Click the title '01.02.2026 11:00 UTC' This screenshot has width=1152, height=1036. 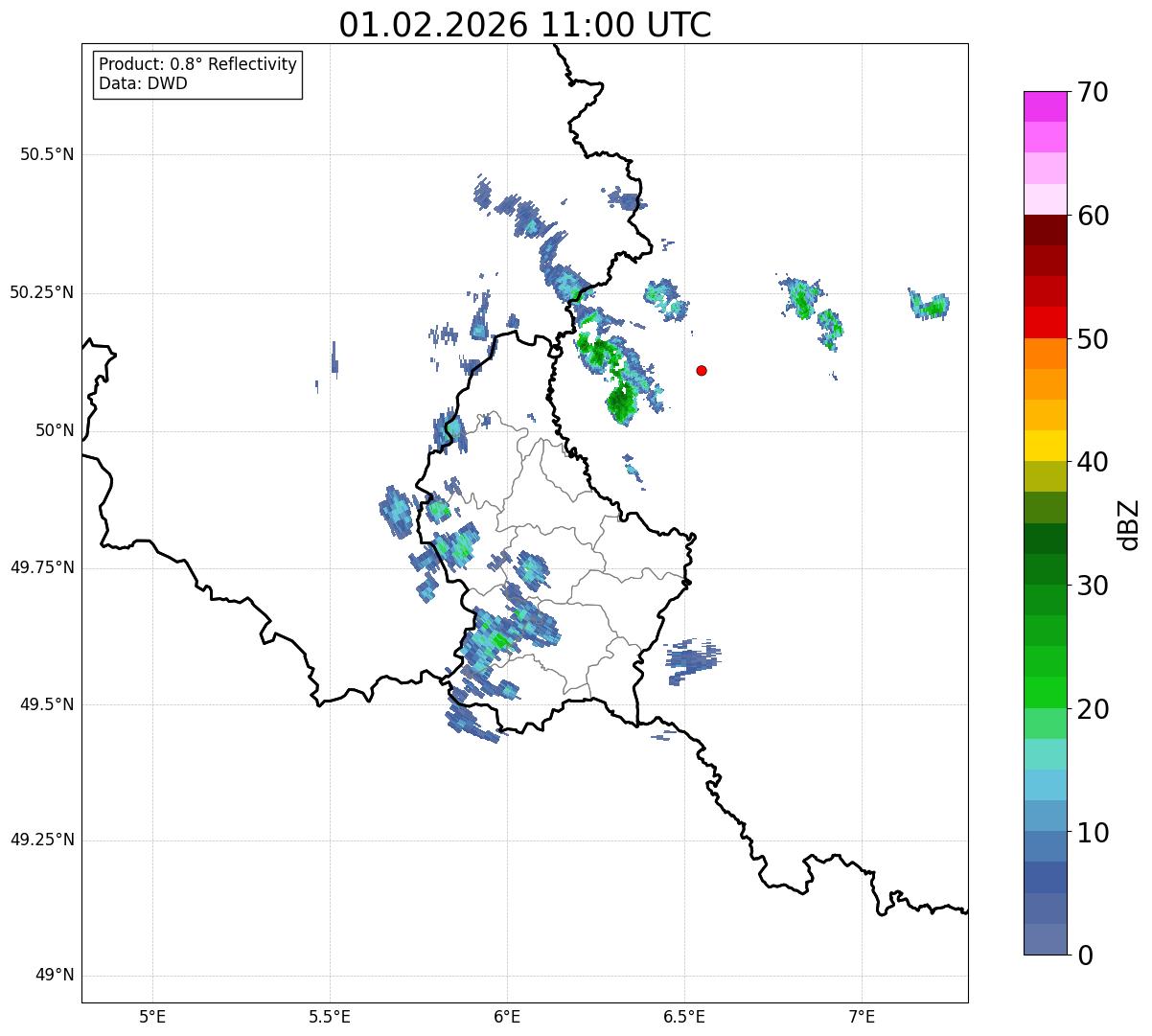(525, 25)
